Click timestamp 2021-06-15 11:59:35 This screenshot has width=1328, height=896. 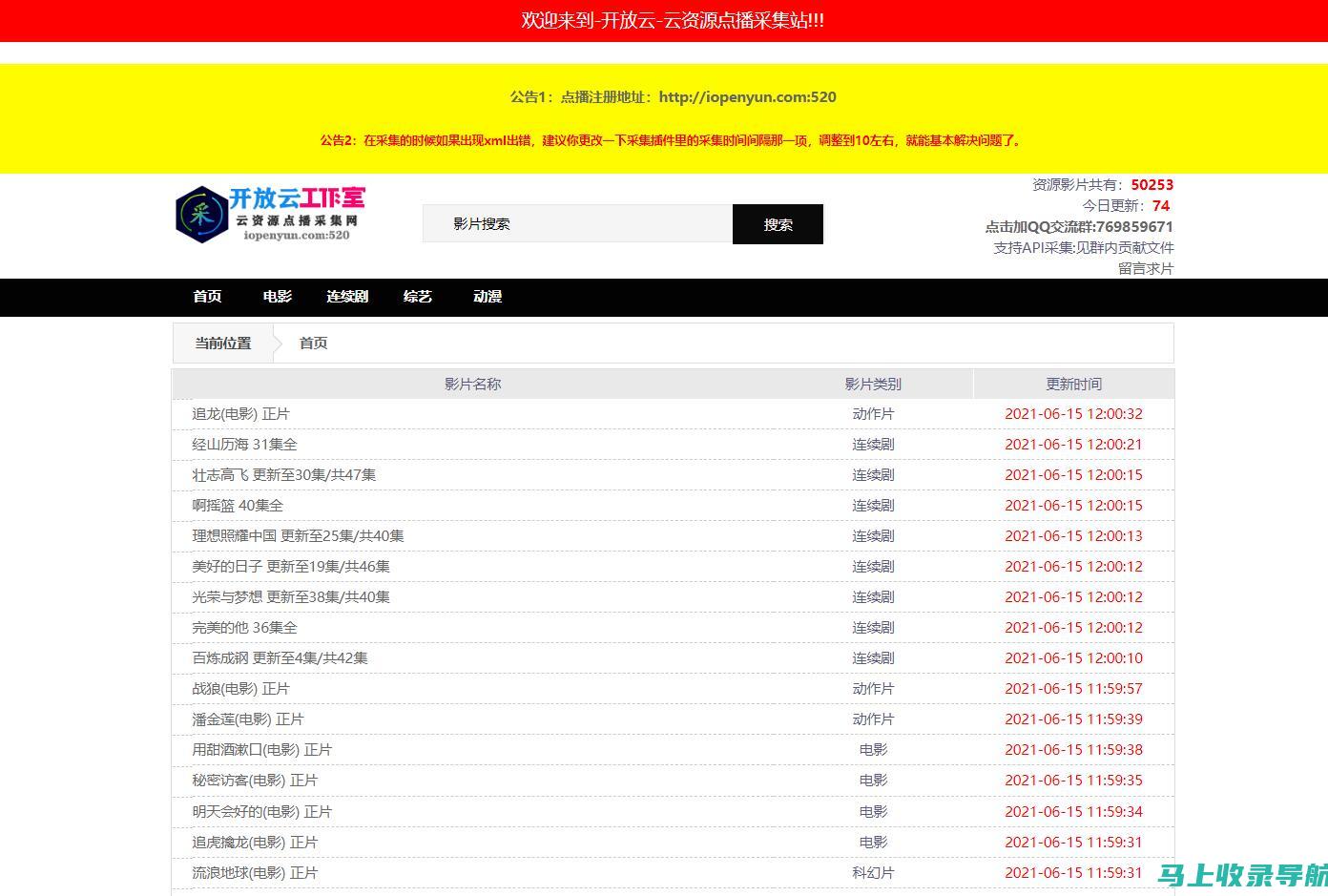pyautogui.click(x=1073, y=780)
